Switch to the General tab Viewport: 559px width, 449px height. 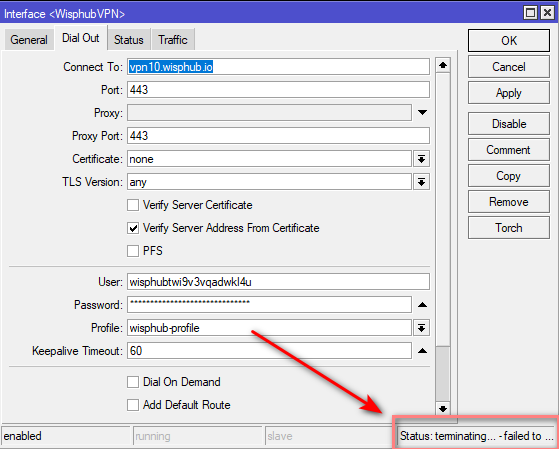pyautogui.click(x=29, y=40)
